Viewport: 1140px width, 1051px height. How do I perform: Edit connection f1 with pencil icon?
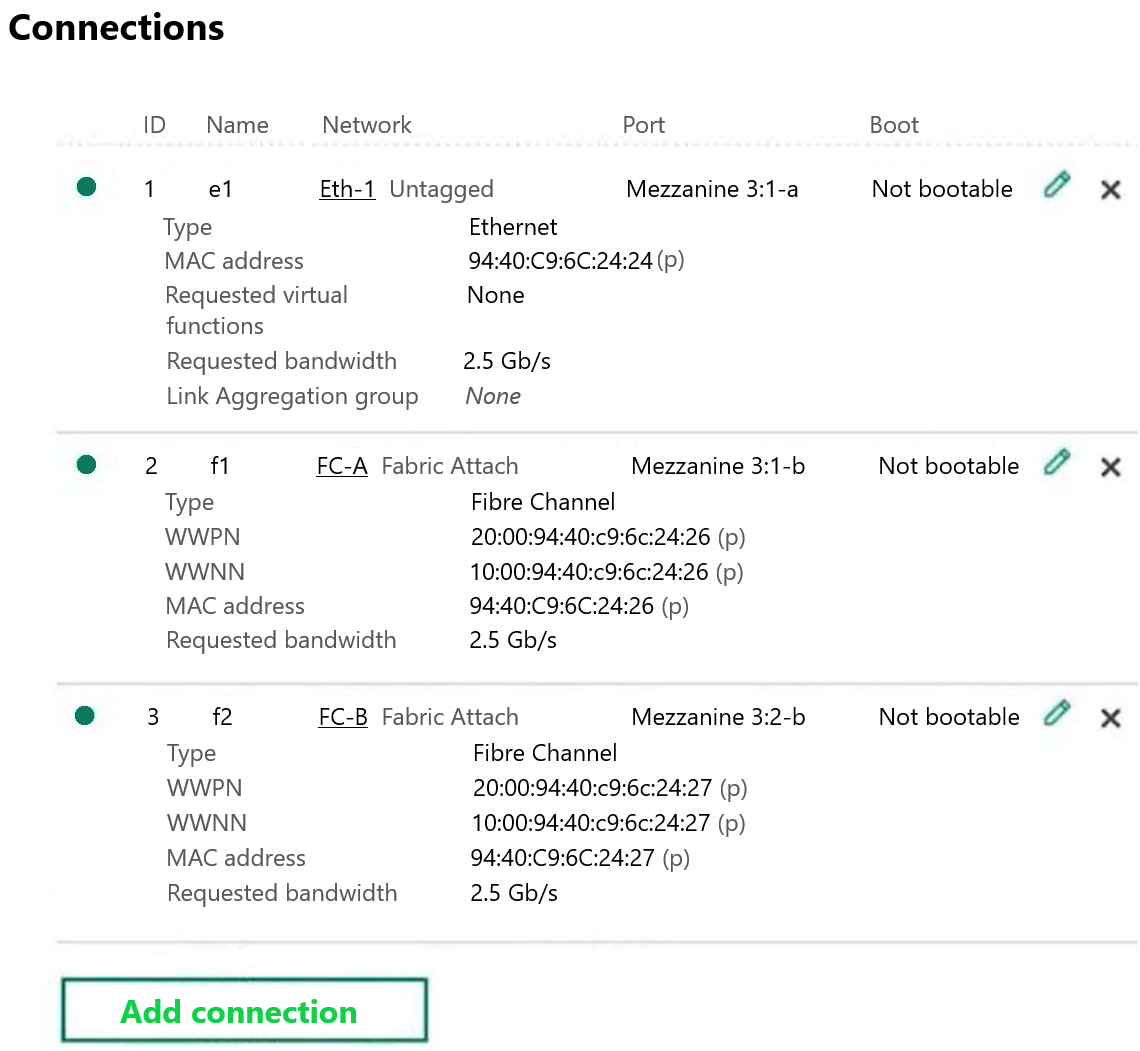(1056, 462)
